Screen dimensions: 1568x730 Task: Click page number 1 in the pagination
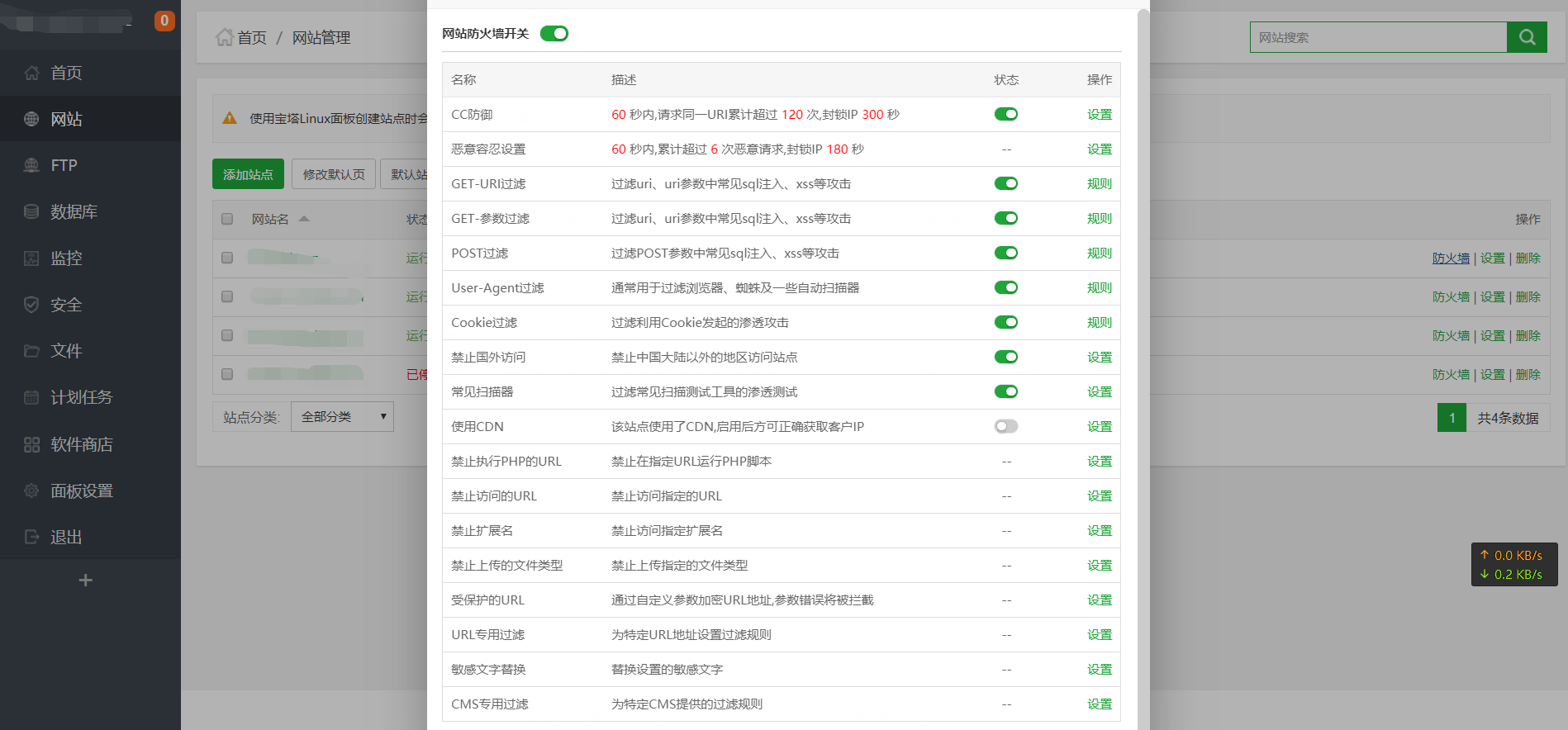1452,418
